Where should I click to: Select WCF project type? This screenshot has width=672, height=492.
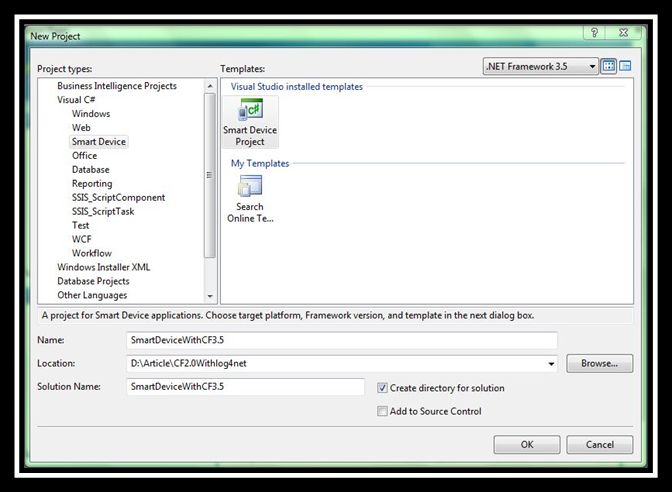(81, 239)
